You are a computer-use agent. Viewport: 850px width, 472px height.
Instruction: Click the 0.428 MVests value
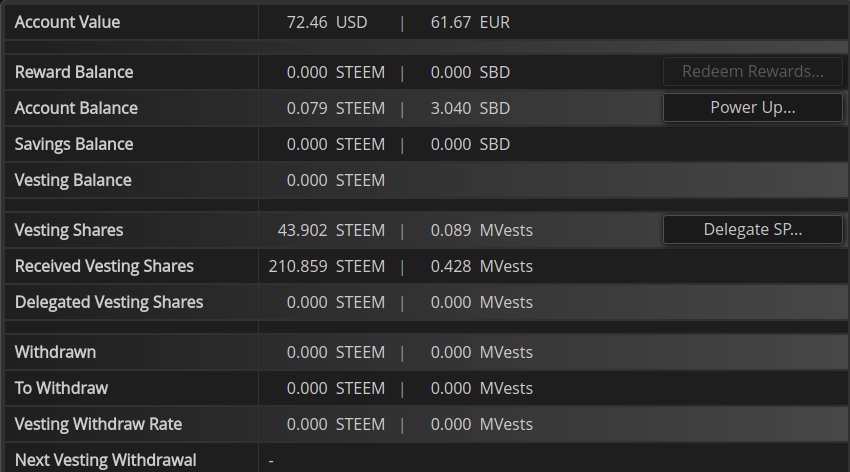[481, 266]
